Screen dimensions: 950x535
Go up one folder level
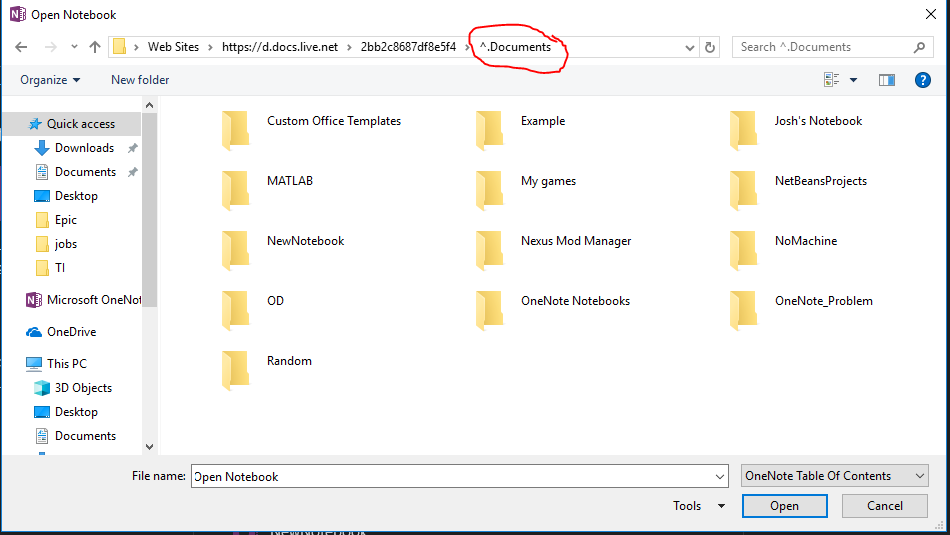tap(95, 47)
